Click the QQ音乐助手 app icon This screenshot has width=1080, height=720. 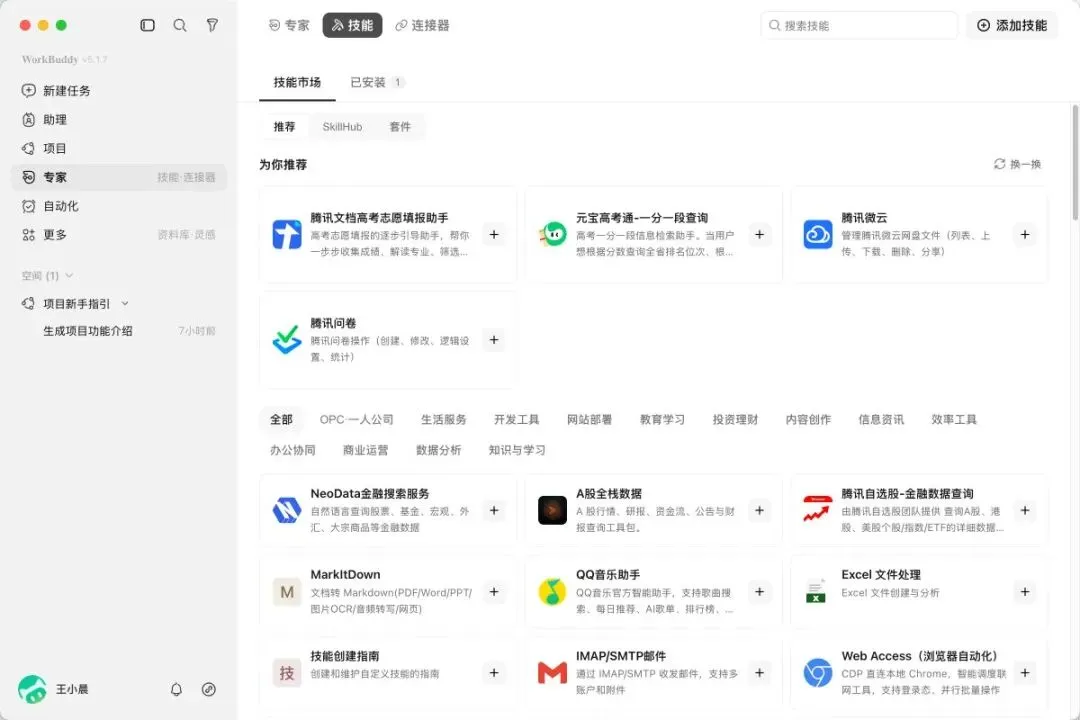point(552,592)
